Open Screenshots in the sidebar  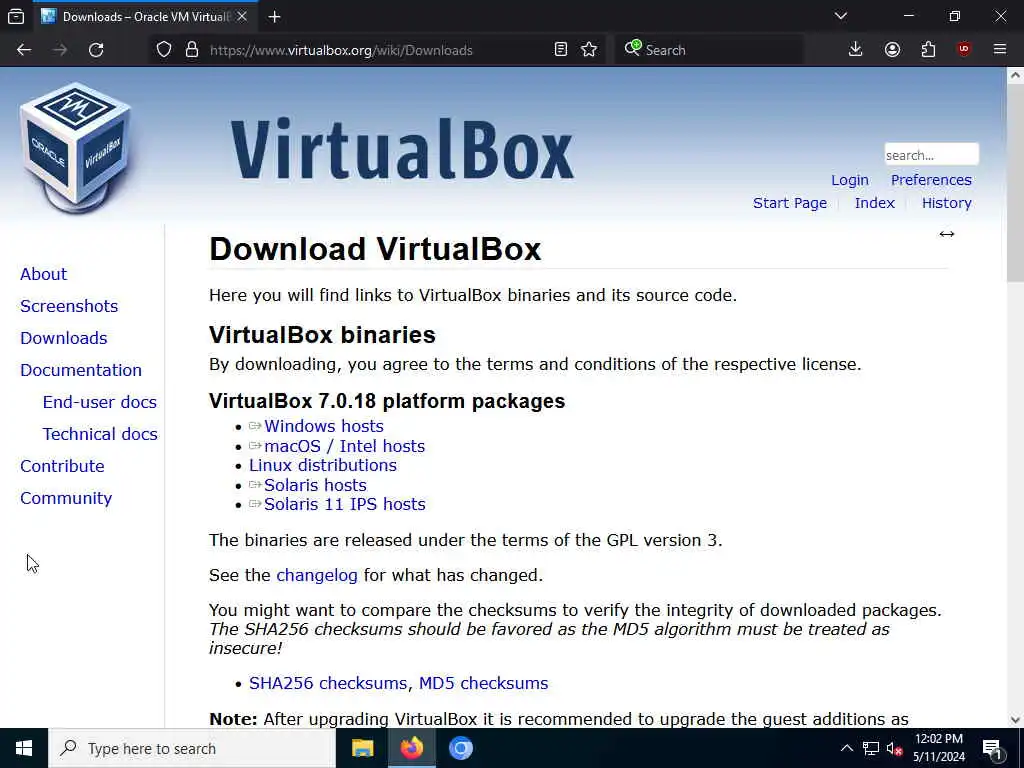coord(69,306)
